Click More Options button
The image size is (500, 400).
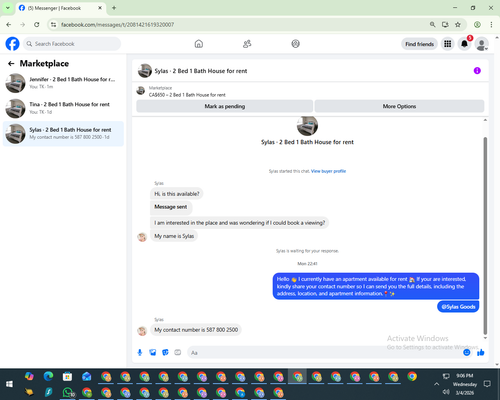(x=399, y=106)
